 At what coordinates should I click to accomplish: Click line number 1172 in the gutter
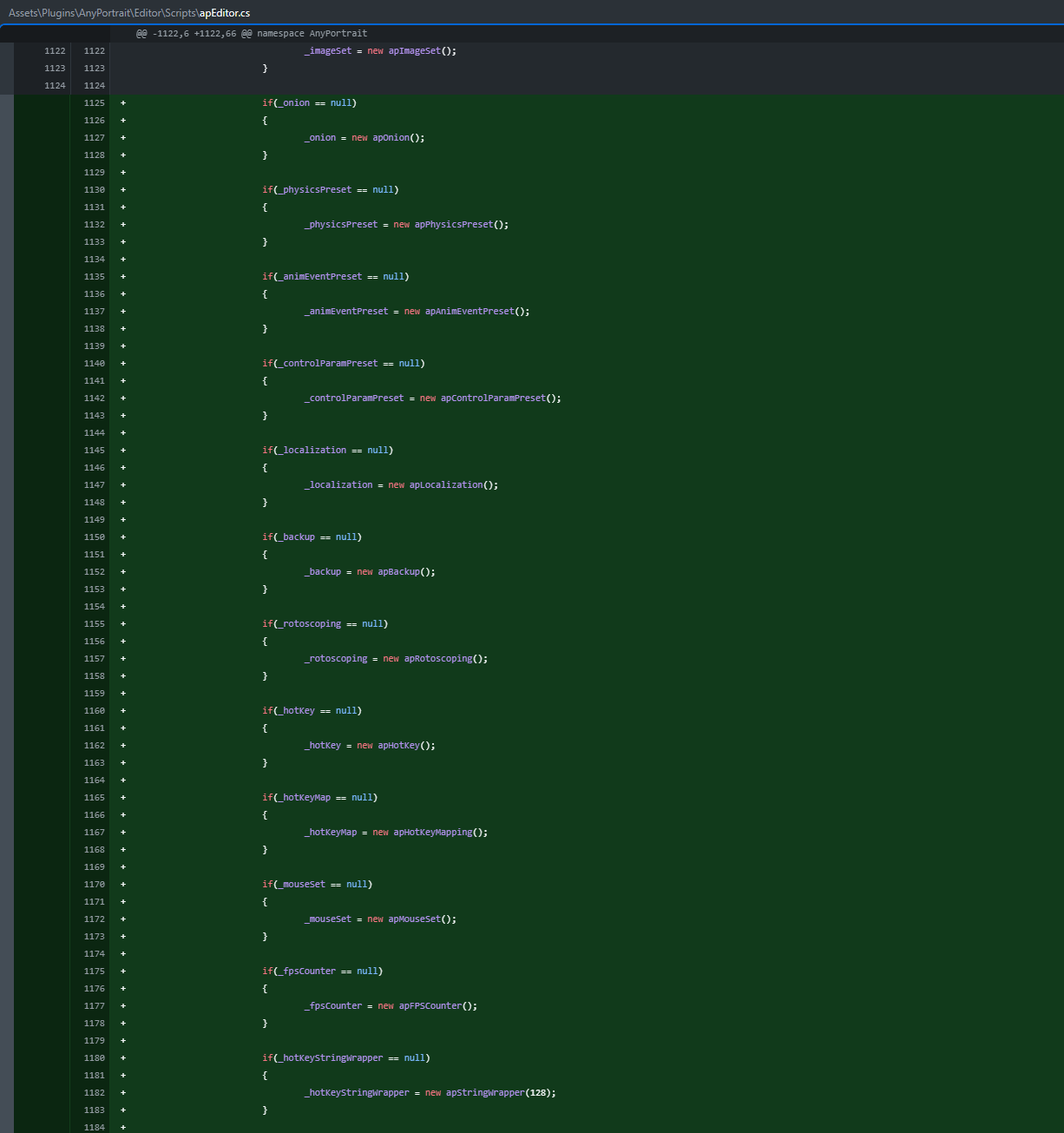94,919
